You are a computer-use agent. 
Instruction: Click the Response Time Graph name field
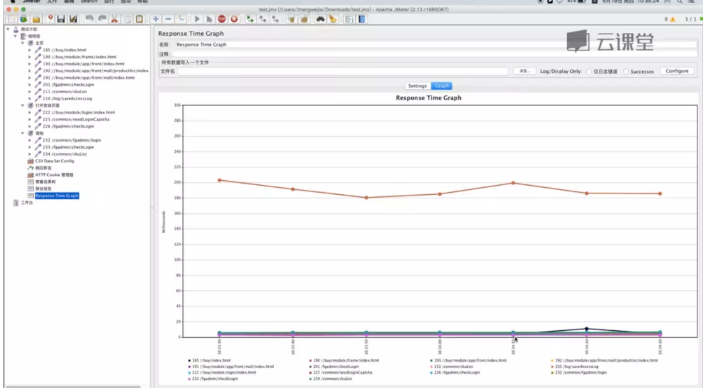(435, 44)
